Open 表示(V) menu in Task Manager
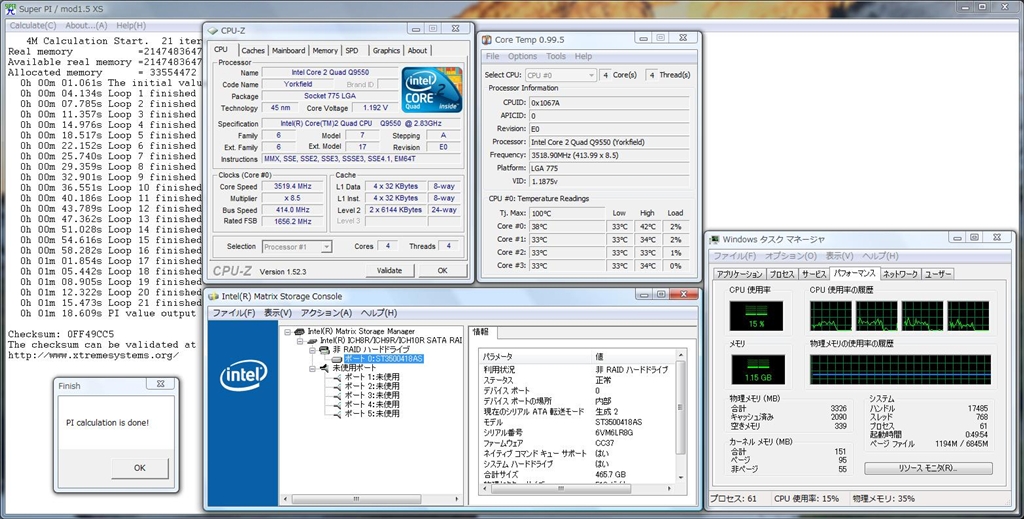The image size is (1024, 519). (839, 256)
